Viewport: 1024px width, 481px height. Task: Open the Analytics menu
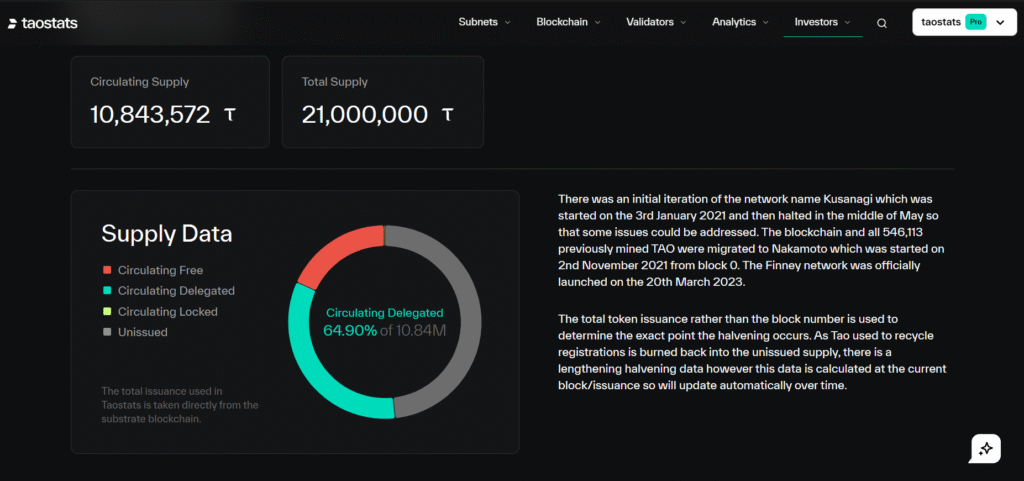pyautogui.click(x=740, y=22)
